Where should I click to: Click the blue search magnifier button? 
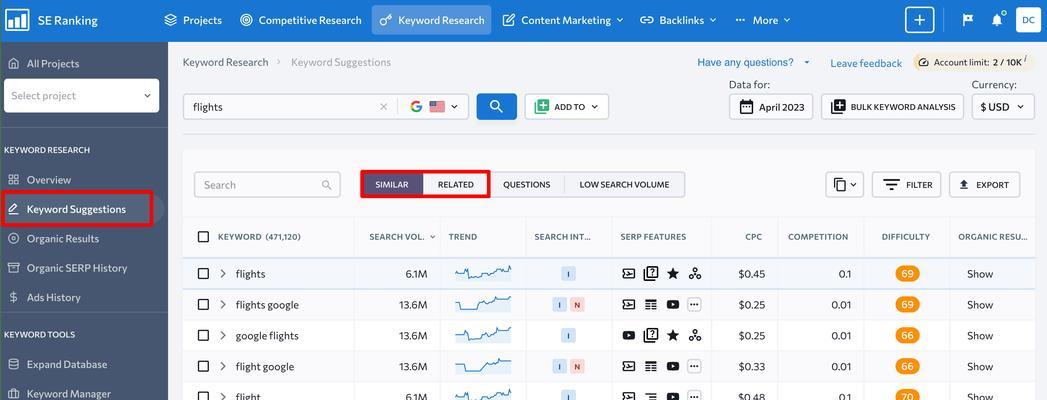coord(496,106)
